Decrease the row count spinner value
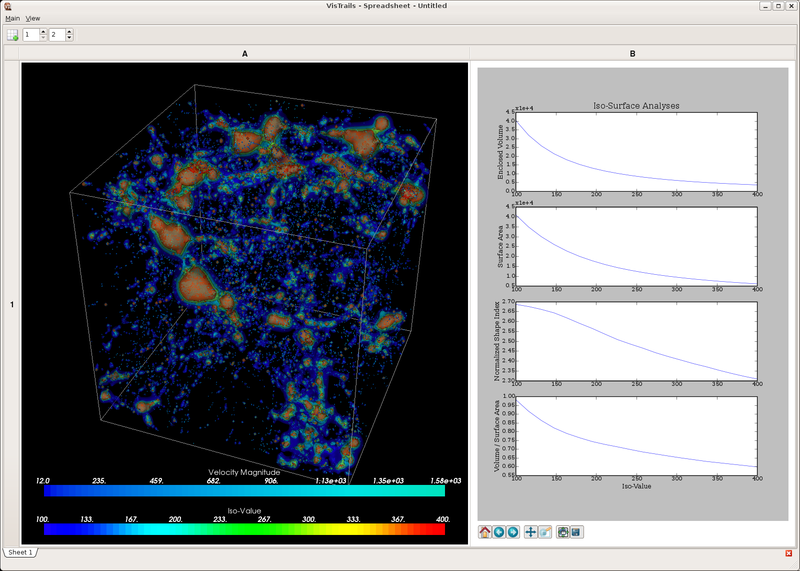The height and width of the screenshot is (571, 800). [42, 38]
